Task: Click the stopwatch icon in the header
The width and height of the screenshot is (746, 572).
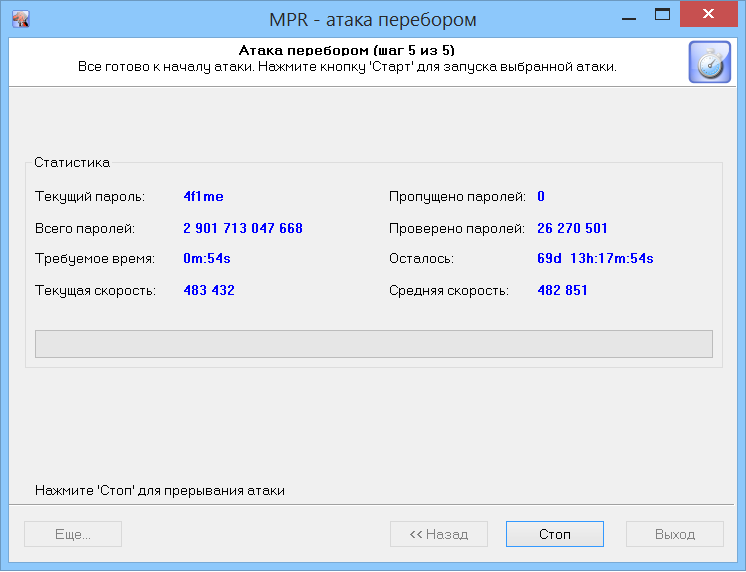Action: (x=709, y=62)
